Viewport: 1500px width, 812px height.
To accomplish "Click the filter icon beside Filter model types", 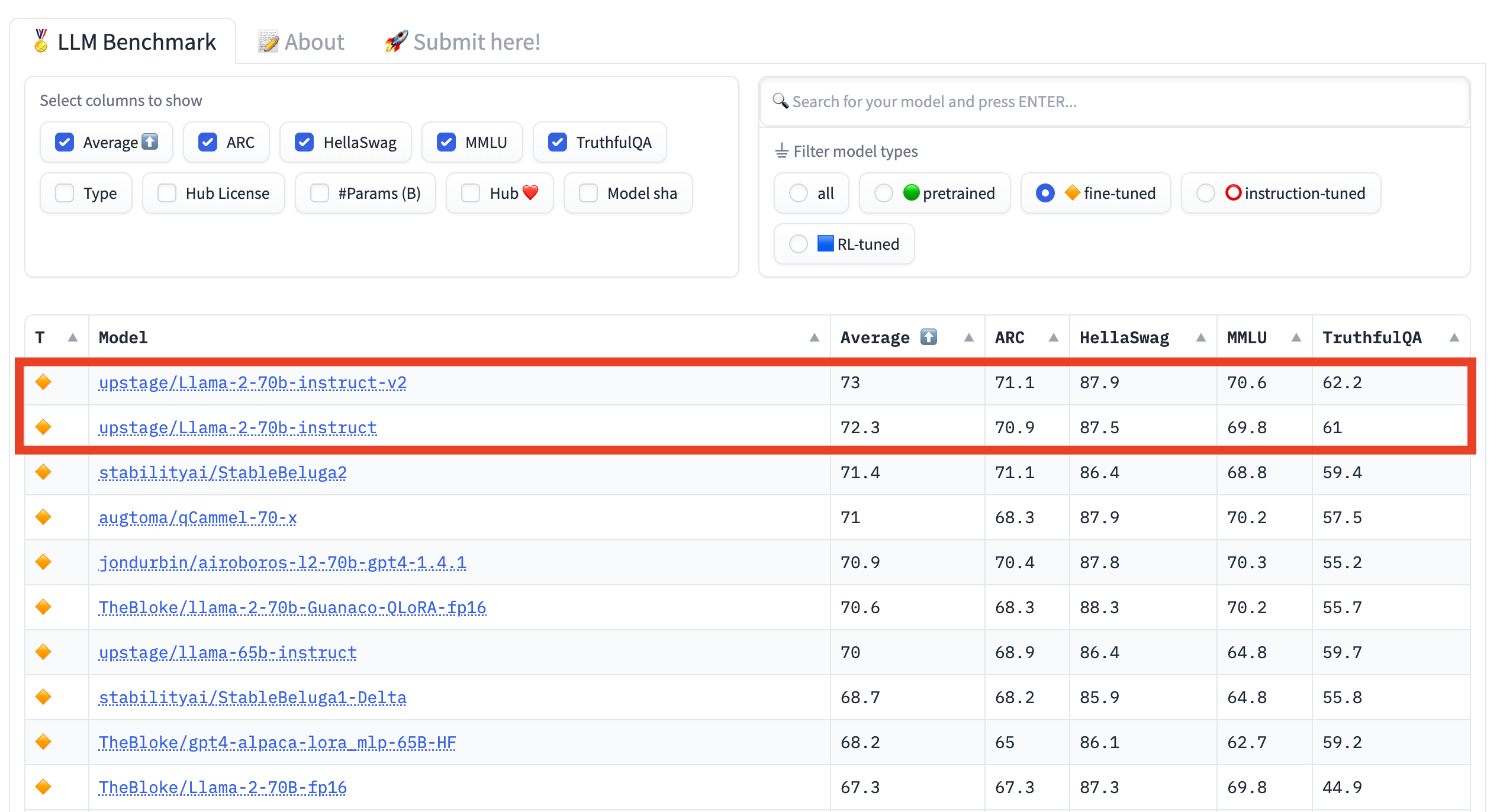I will [782, 151].
